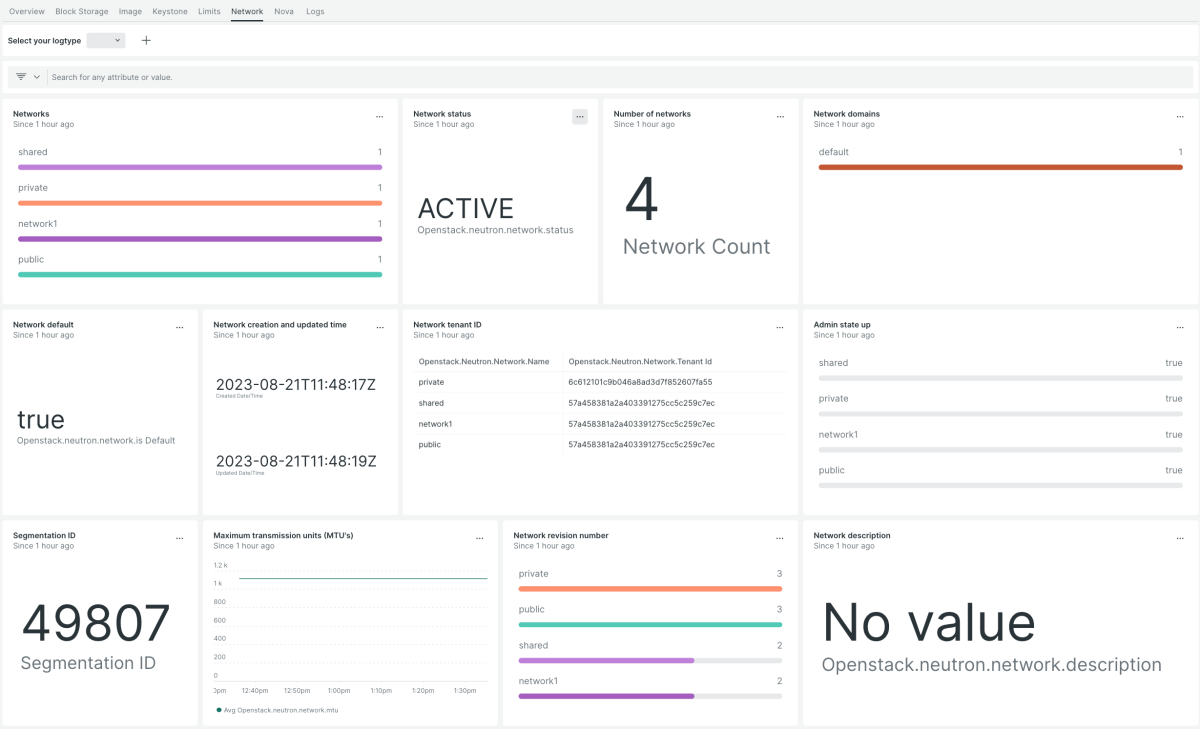Switch to the Block Storage tab

click(81, 11)
